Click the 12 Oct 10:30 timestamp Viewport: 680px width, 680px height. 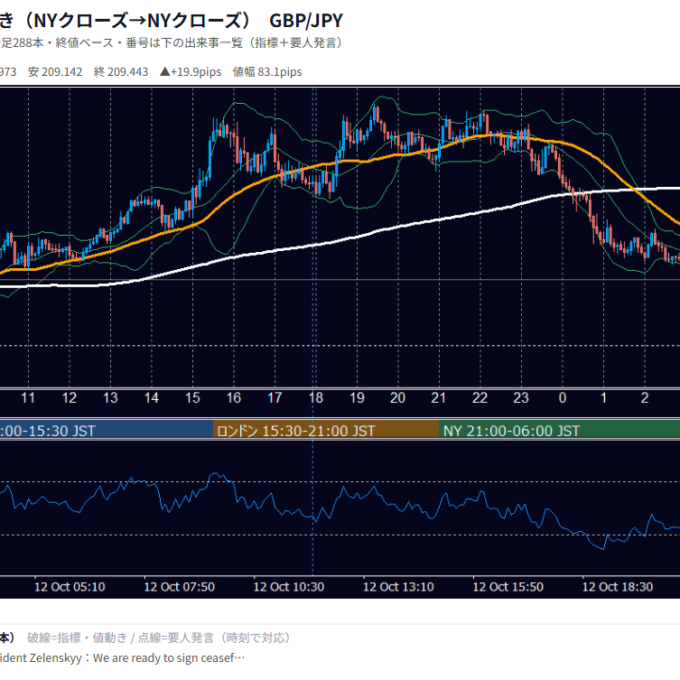(x=289, y=587)
